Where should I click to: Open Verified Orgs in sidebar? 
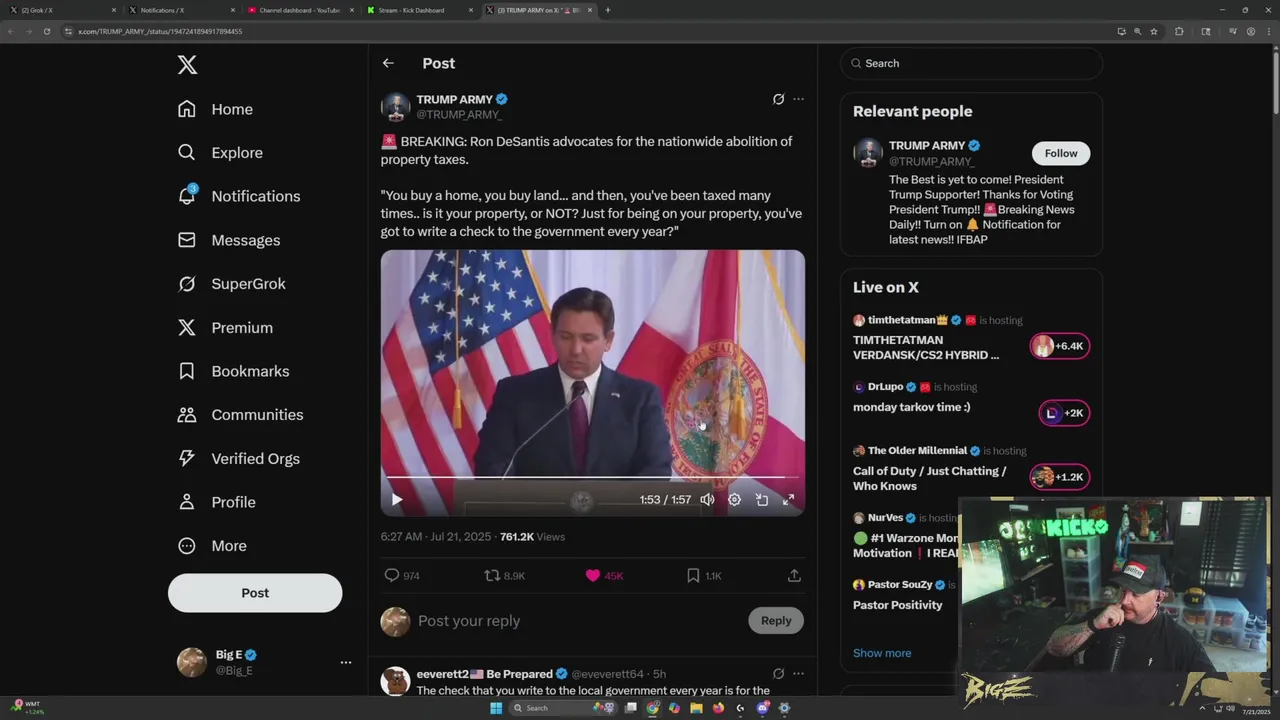238,459
